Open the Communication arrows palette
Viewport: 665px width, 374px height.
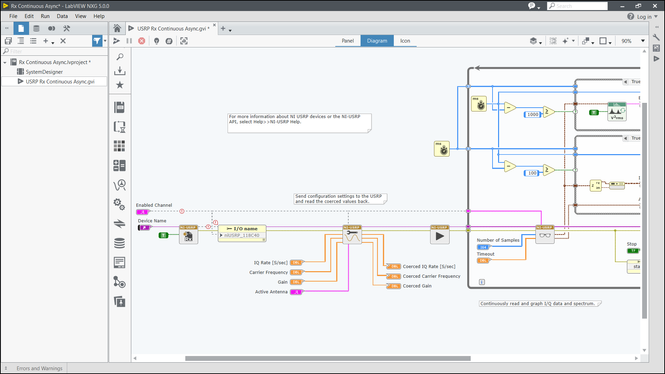120,223
